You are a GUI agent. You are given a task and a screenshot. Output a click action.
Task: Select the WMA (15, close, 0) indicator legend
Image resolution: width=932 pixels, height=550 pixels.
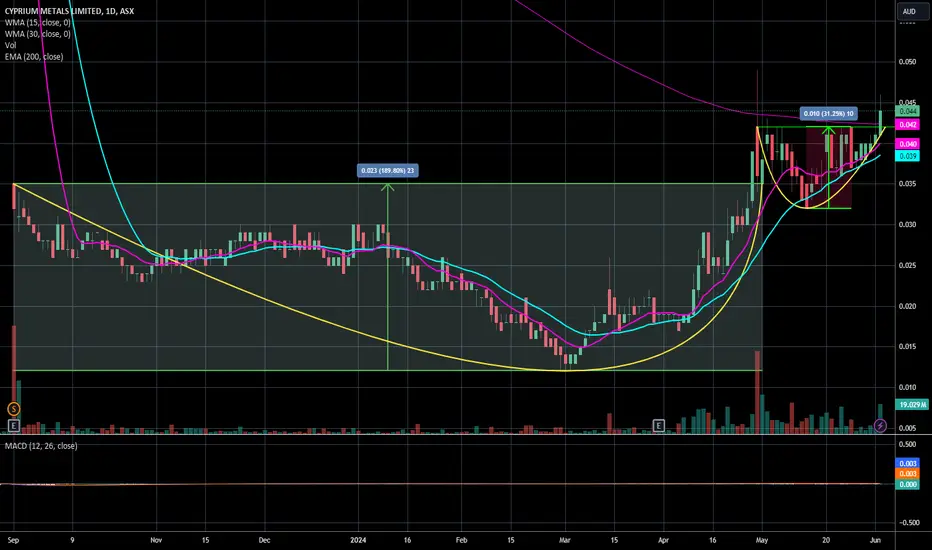[37, 23]
